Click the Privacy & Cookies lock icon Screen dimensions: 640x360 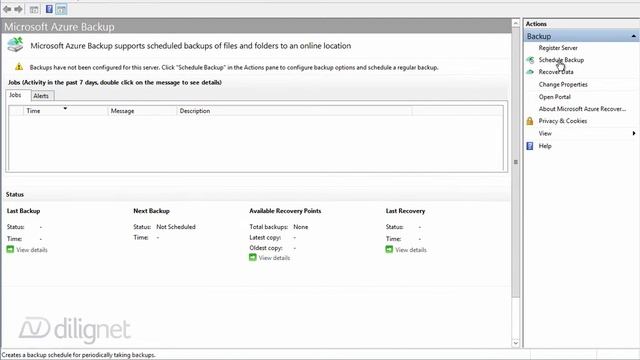pos(530,121)
